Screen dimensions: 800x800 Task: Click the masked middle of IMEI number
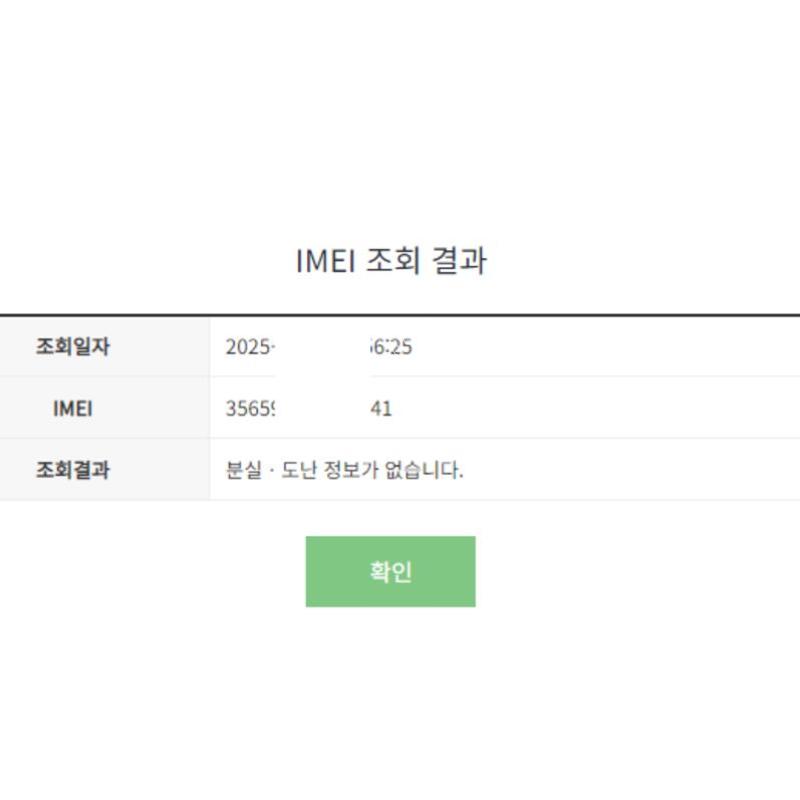320,408
